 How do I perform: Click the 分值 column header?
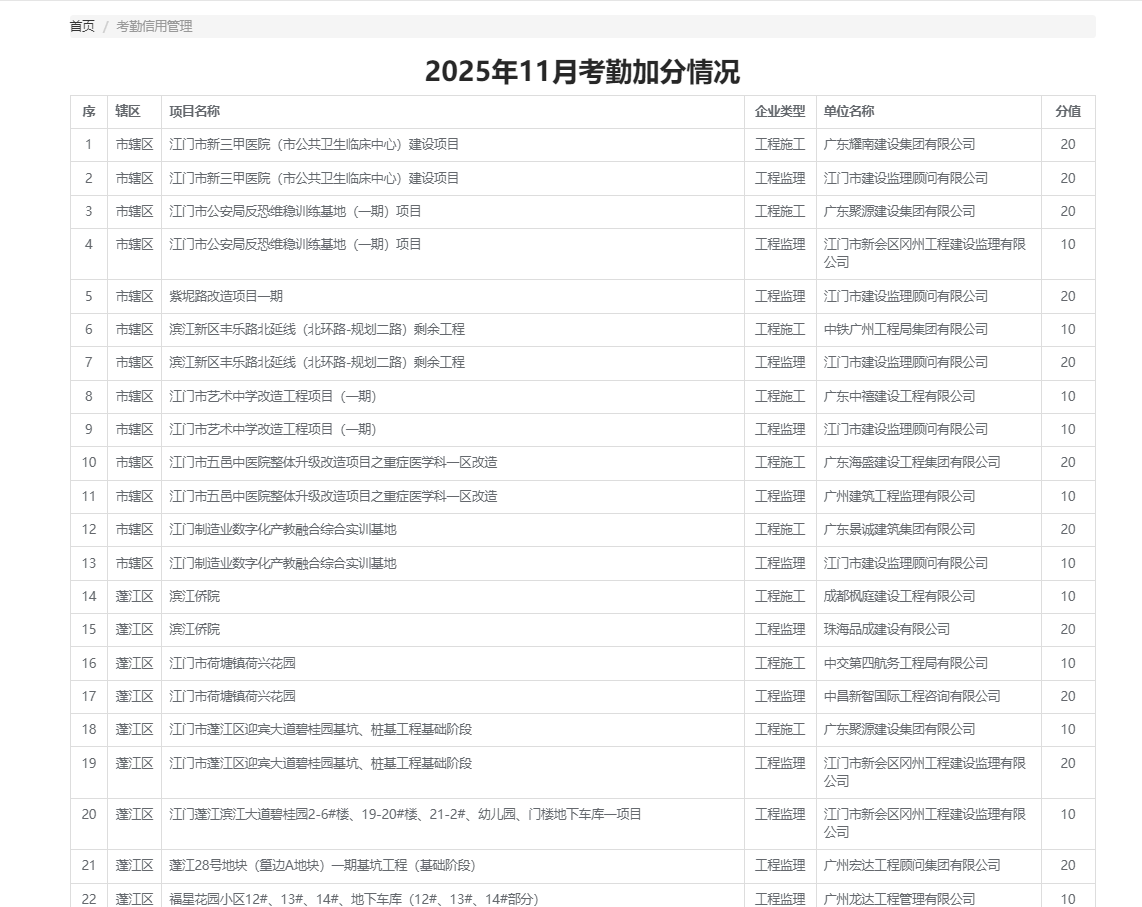tap(1067, 111)
